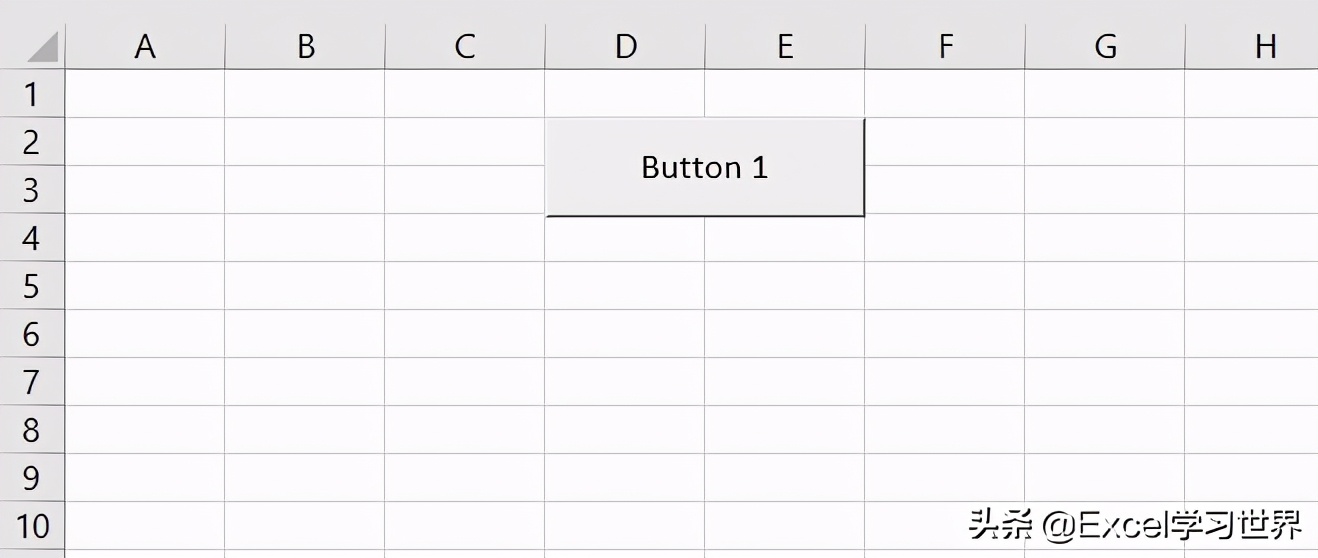Select column B header
The height and width of the screenshot is (558, 1318).
click(305, 46)
